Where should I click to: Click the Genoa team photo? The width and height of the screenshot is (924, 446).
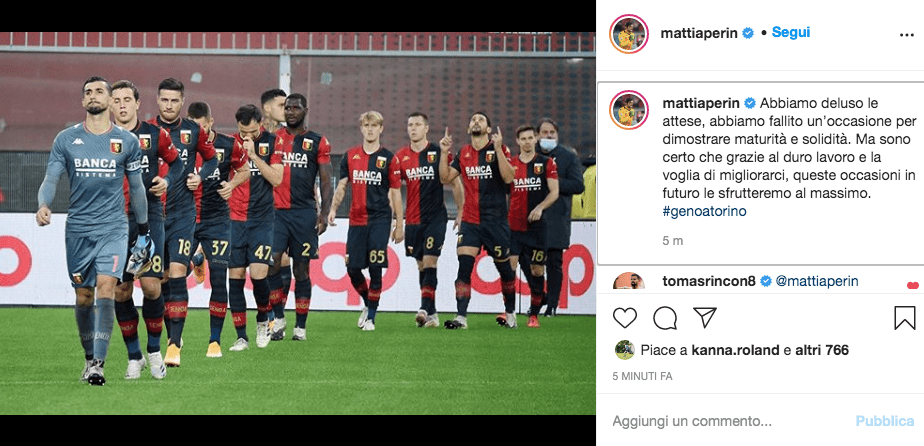(298, 223)
